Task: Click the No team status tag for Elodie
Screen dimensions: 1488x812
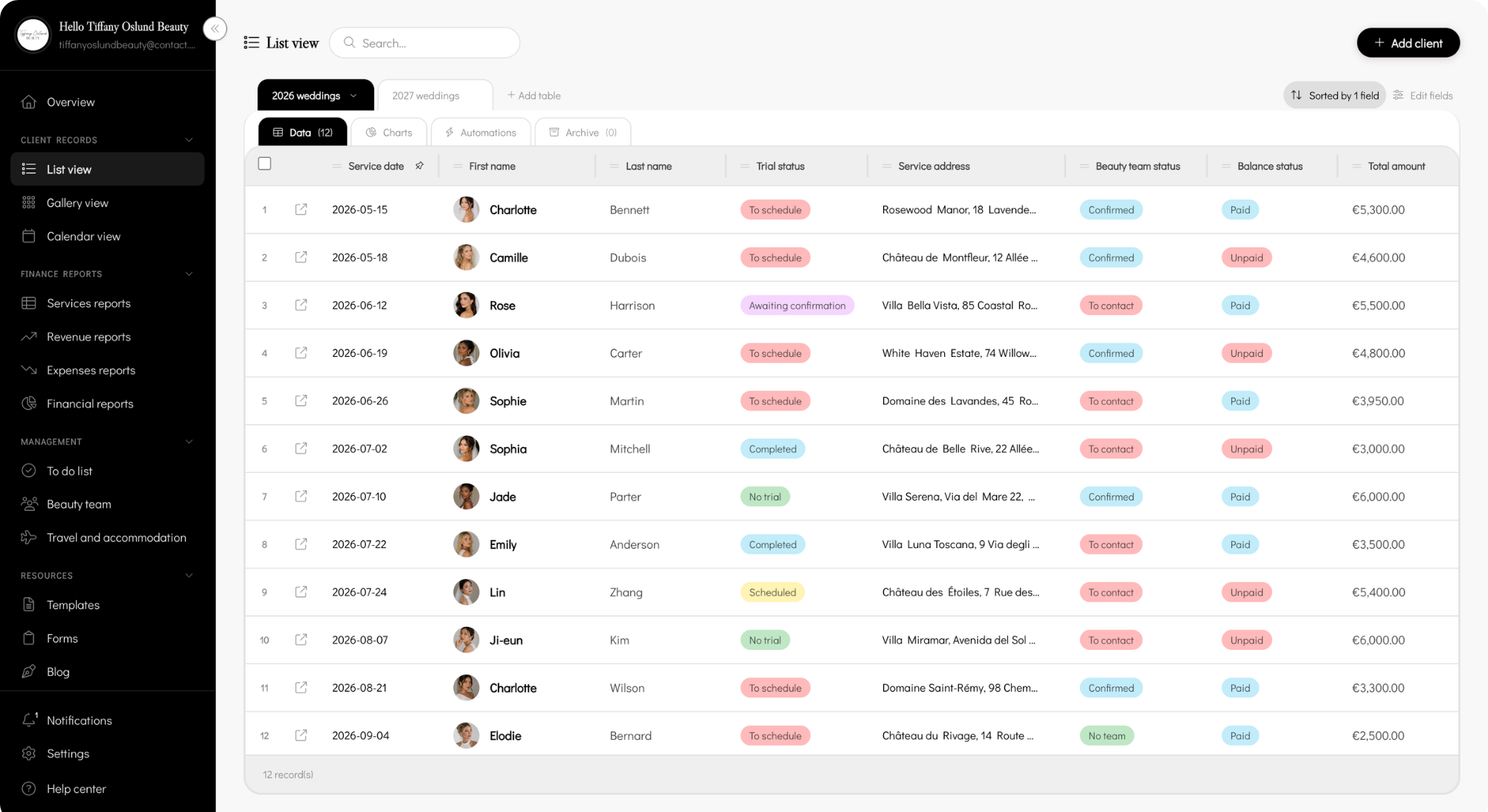Action: (x=1106, y=735)
